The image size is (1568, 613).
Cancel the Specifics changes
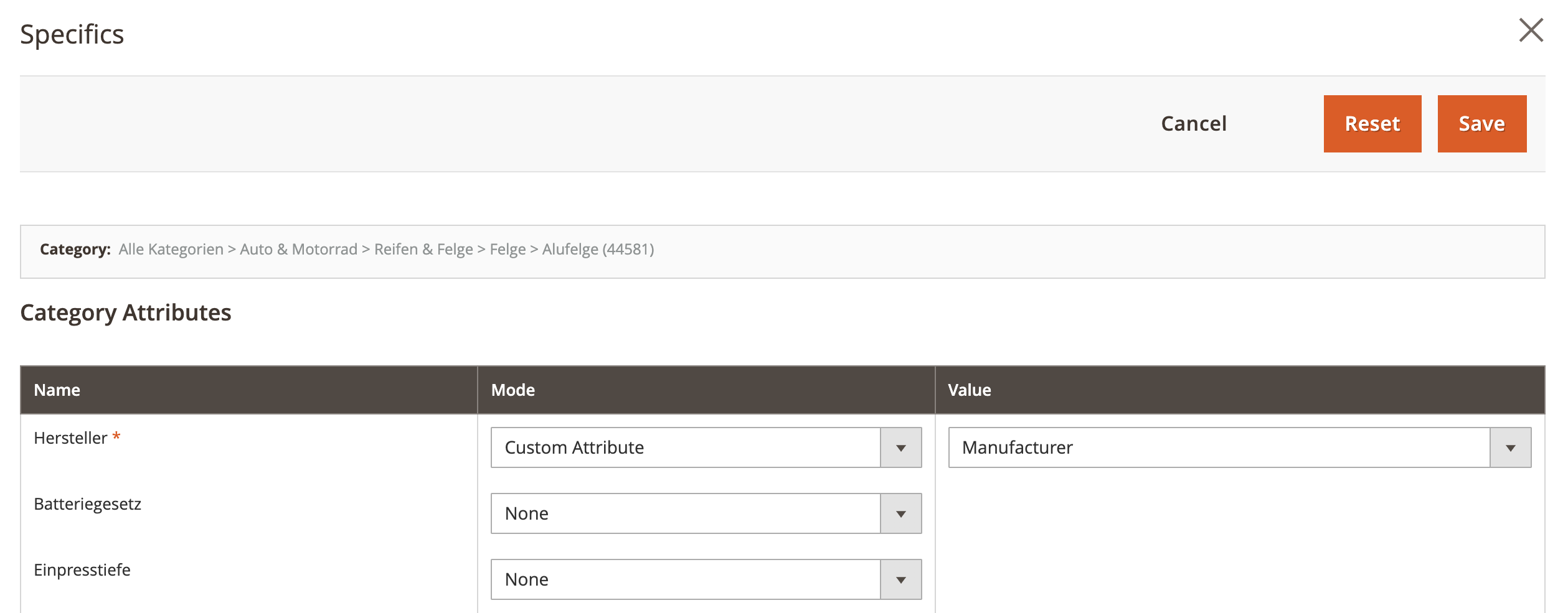tap(1193, 124)
